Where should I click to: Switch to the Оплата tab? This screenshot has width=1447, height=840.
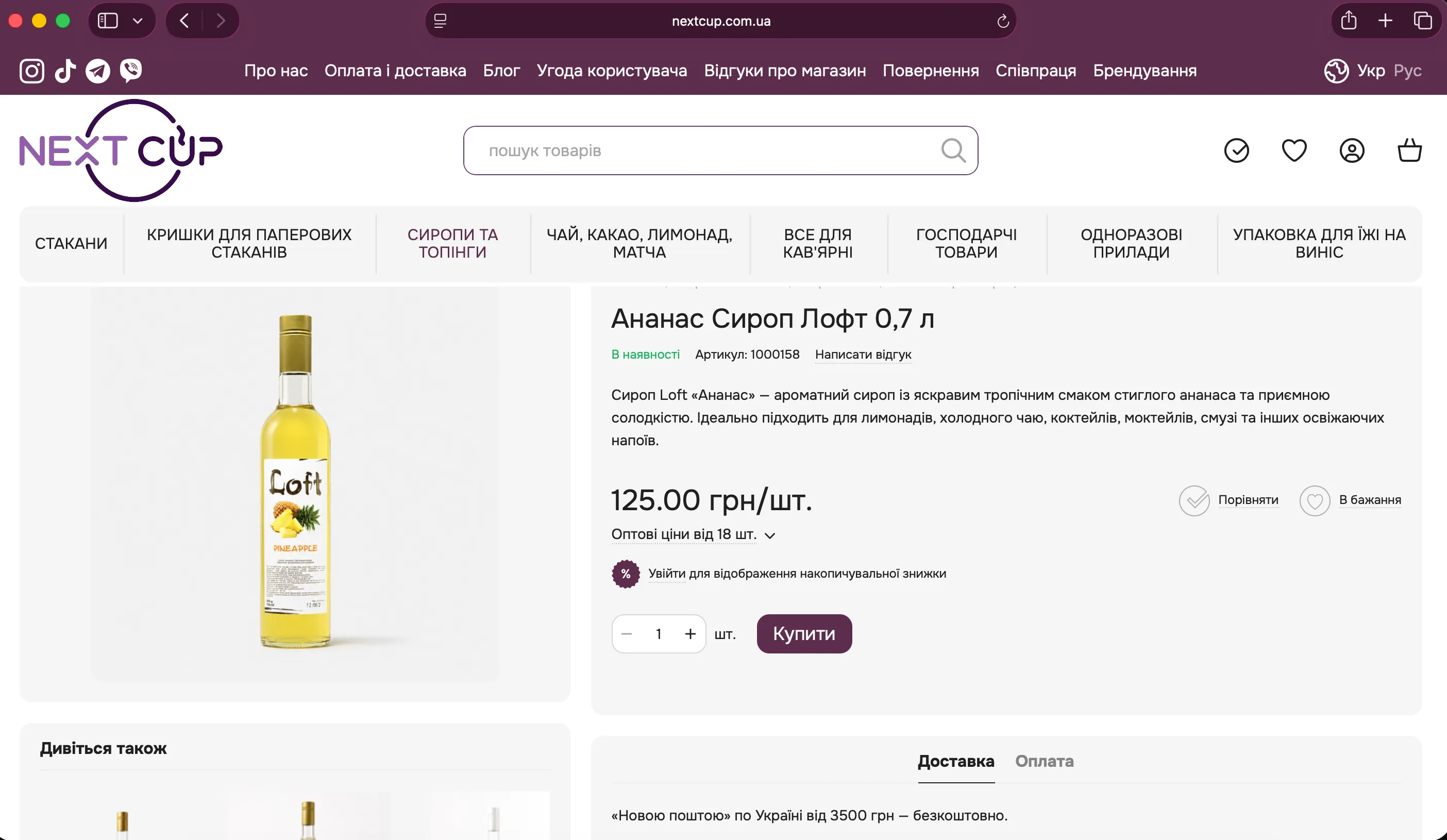pos(1044,761)
